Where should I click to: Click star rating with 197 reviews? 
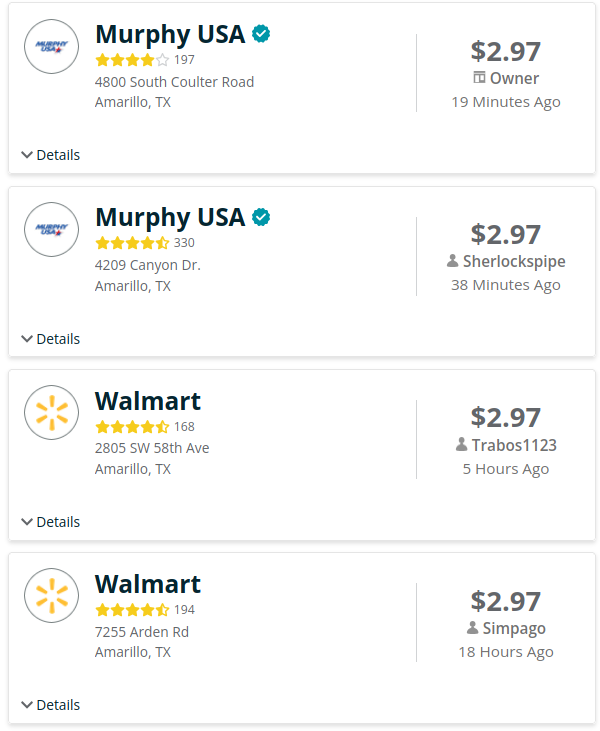click(x=133, y=60)
